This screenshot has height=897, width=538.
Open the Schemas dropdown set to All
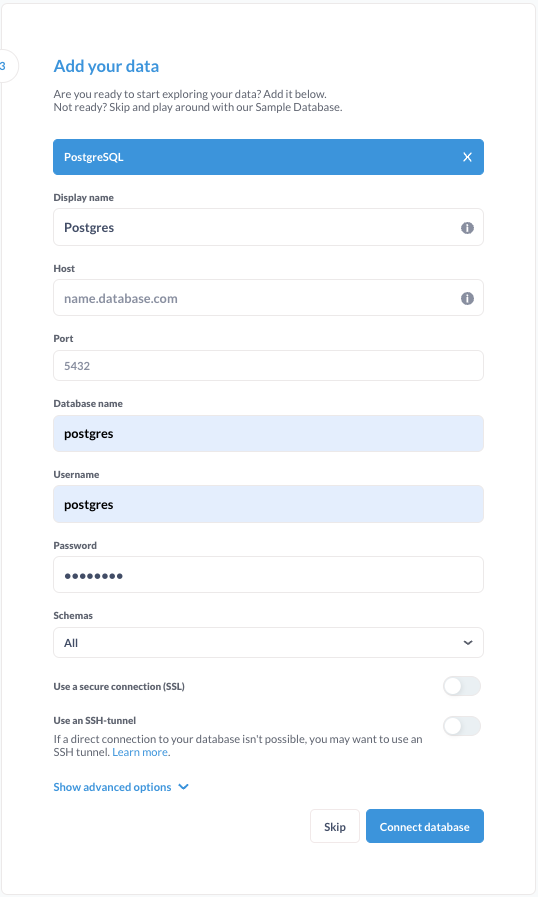point(268,642)
